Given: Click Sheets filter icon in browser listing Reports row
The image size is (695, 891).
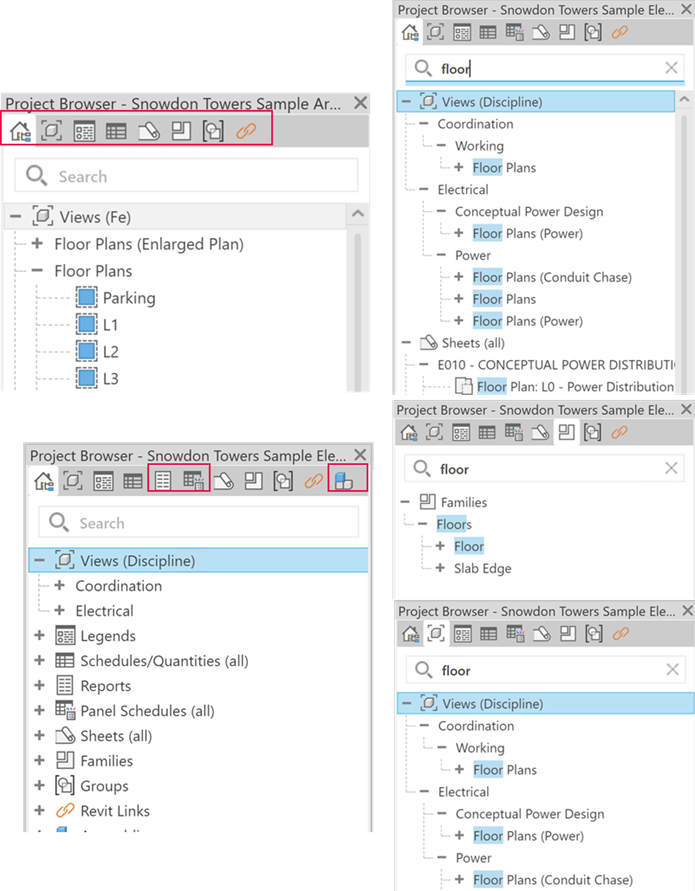Looking at the screenshot, I should pyautogui.click(x=224, y=481).
